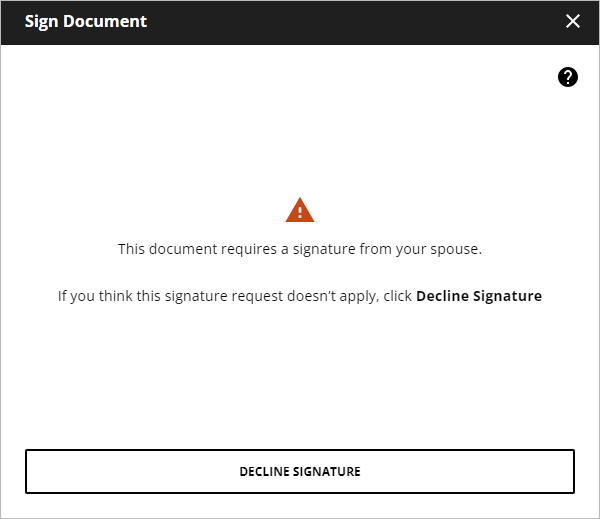Image resolution: width=600 pixels, height=519 pixels.
Task: Click the white X in the header
Action: (x=573, y=21)
